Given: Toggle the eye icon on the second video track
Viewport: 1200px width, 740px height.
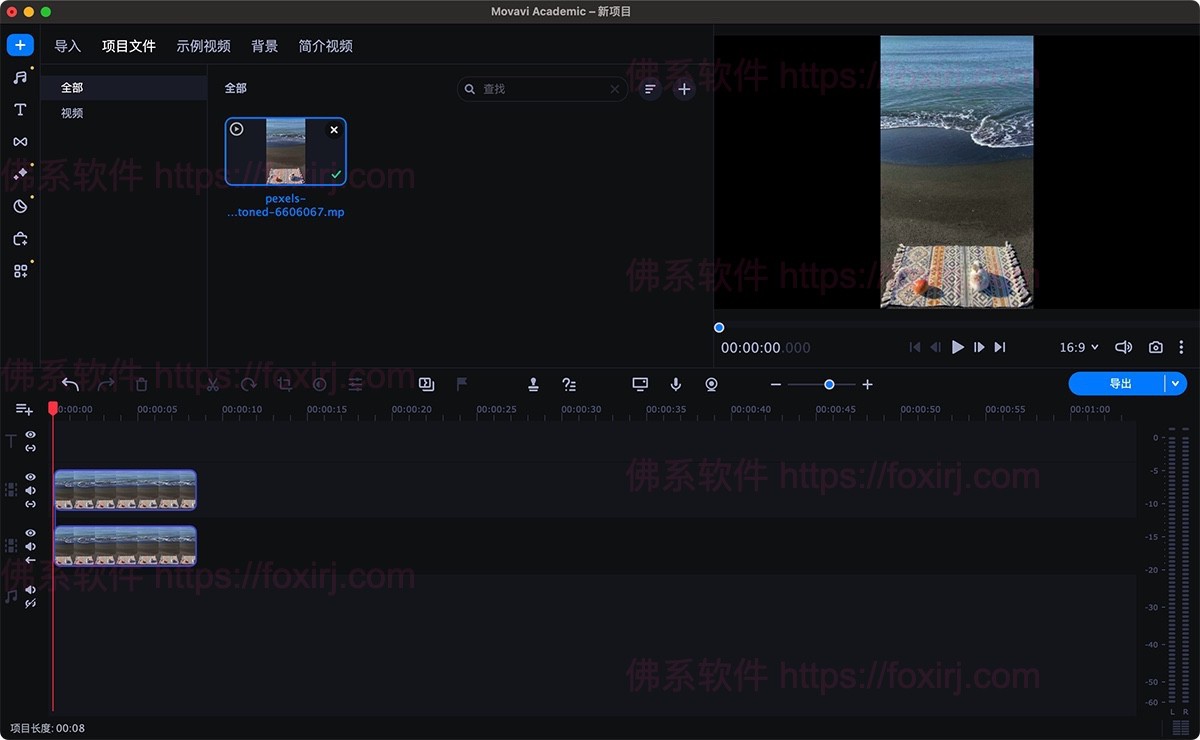Looking at the screenshot, I should pos(29,532).
